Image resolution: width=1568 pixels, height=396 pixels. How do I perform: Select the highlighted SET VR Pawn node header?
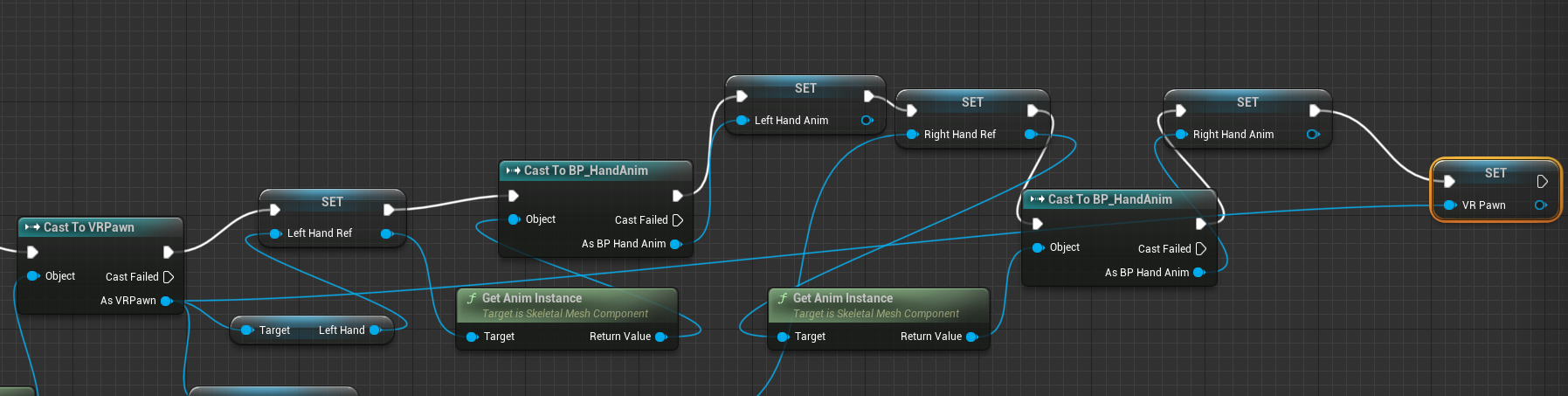[x=1495, y=173]
